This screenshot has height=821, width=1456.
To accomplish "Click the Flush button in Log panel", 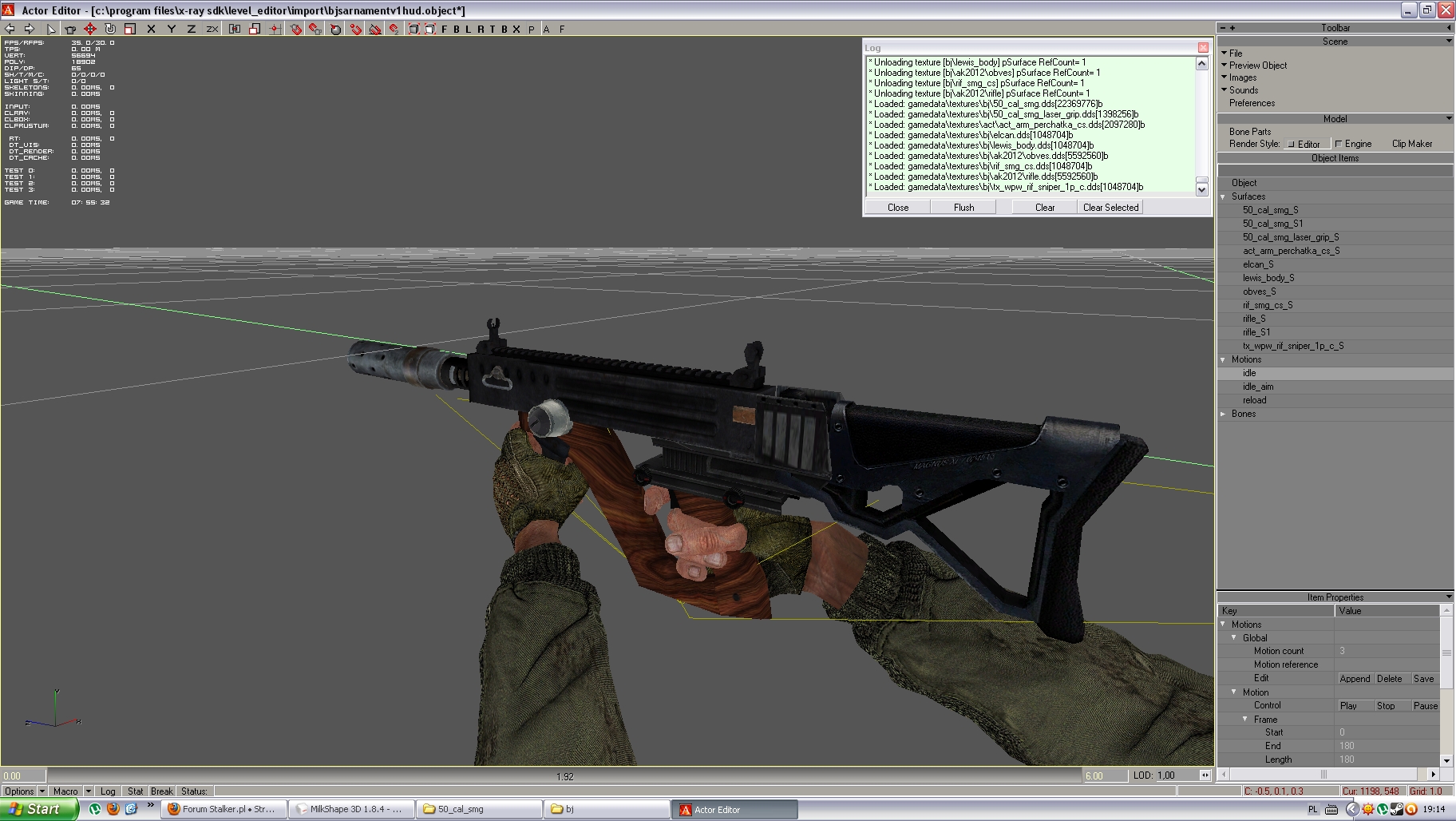I will coord(963,207).
